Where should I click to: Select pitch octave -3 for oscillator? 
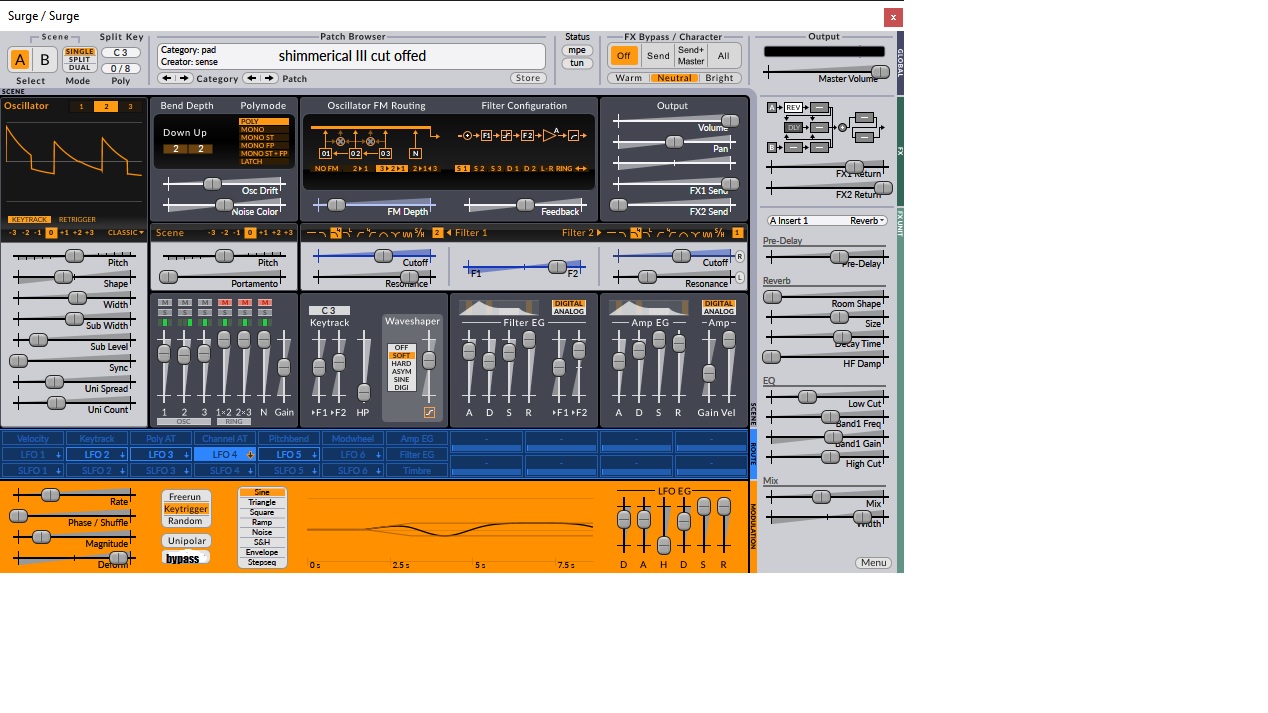(x=12, y=233)
